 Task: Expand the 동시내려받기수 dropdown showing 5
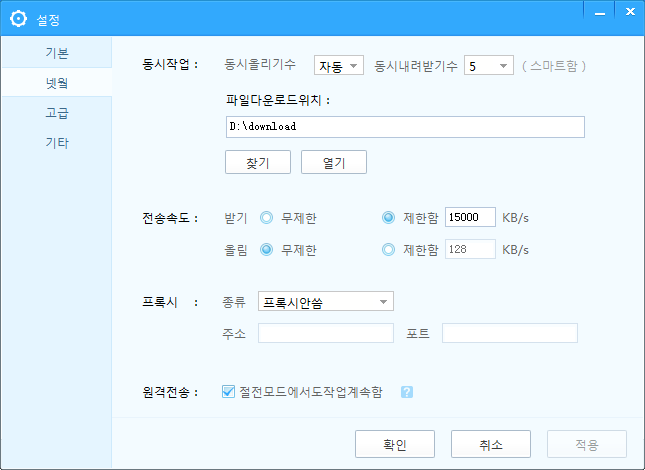point(489,65)
